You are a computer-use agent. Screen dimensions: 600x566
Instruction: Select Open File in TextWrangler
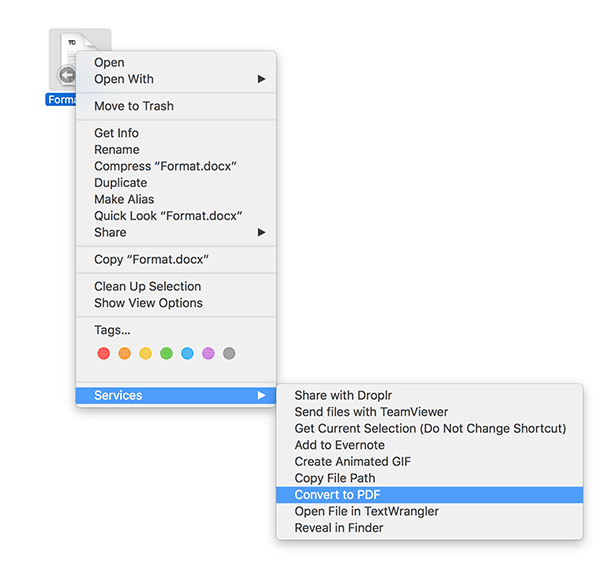[430, 511]
